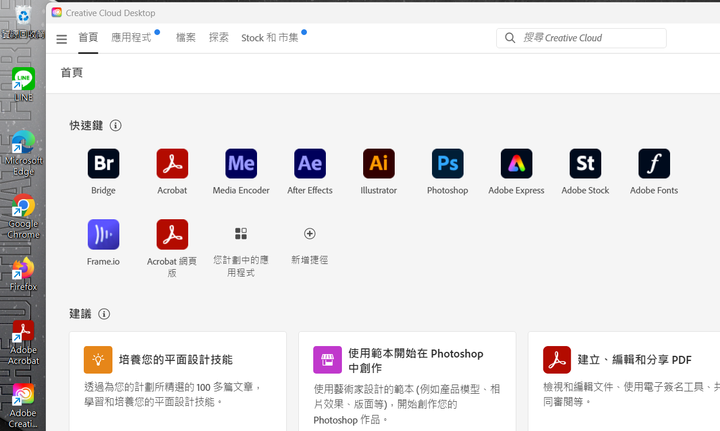Click the purple storefront card icon

(x=327, y=360)
